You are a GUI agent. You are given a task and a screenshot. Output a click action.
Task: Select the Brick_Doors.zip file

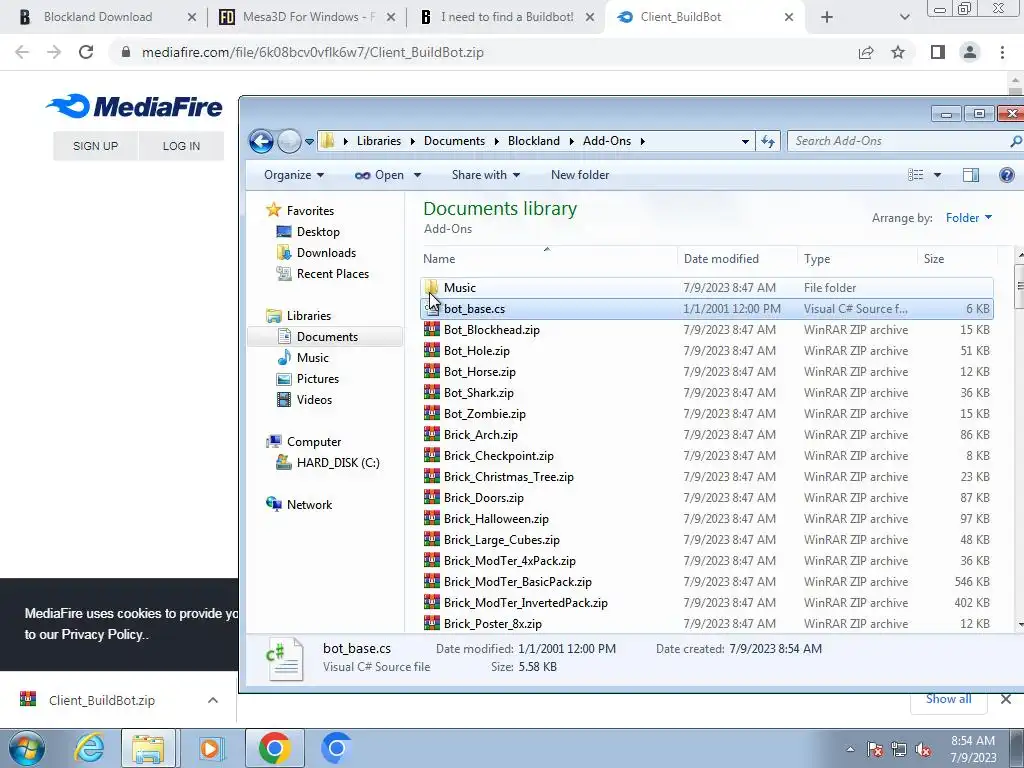click(x=707, y=498)
